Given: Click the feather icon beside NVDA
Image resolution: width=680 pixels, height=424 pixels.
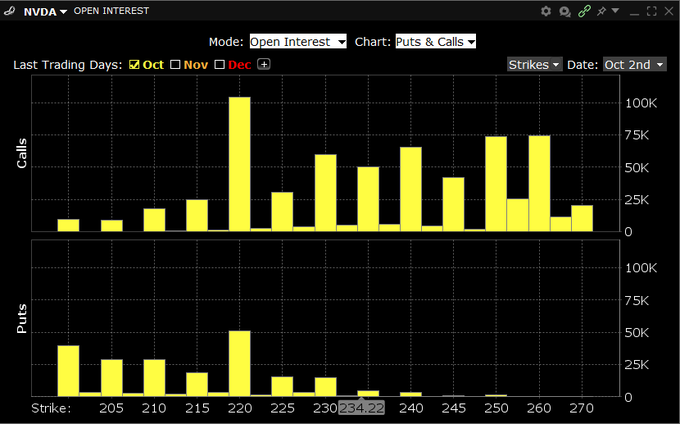Looking at the screenshot, I should point(10,11).
